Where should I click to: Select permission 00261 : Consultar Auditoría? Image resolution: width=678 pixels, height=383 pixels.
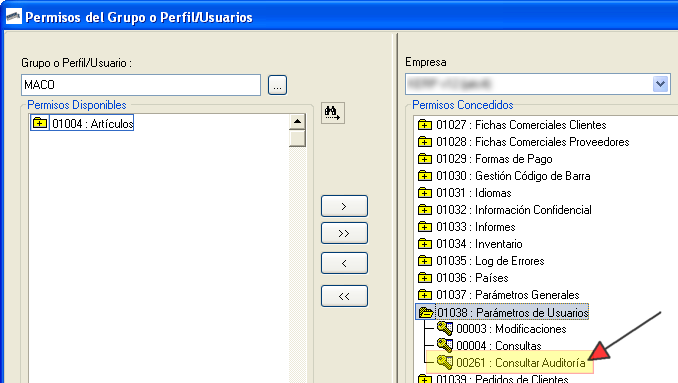tap(521, 363)
